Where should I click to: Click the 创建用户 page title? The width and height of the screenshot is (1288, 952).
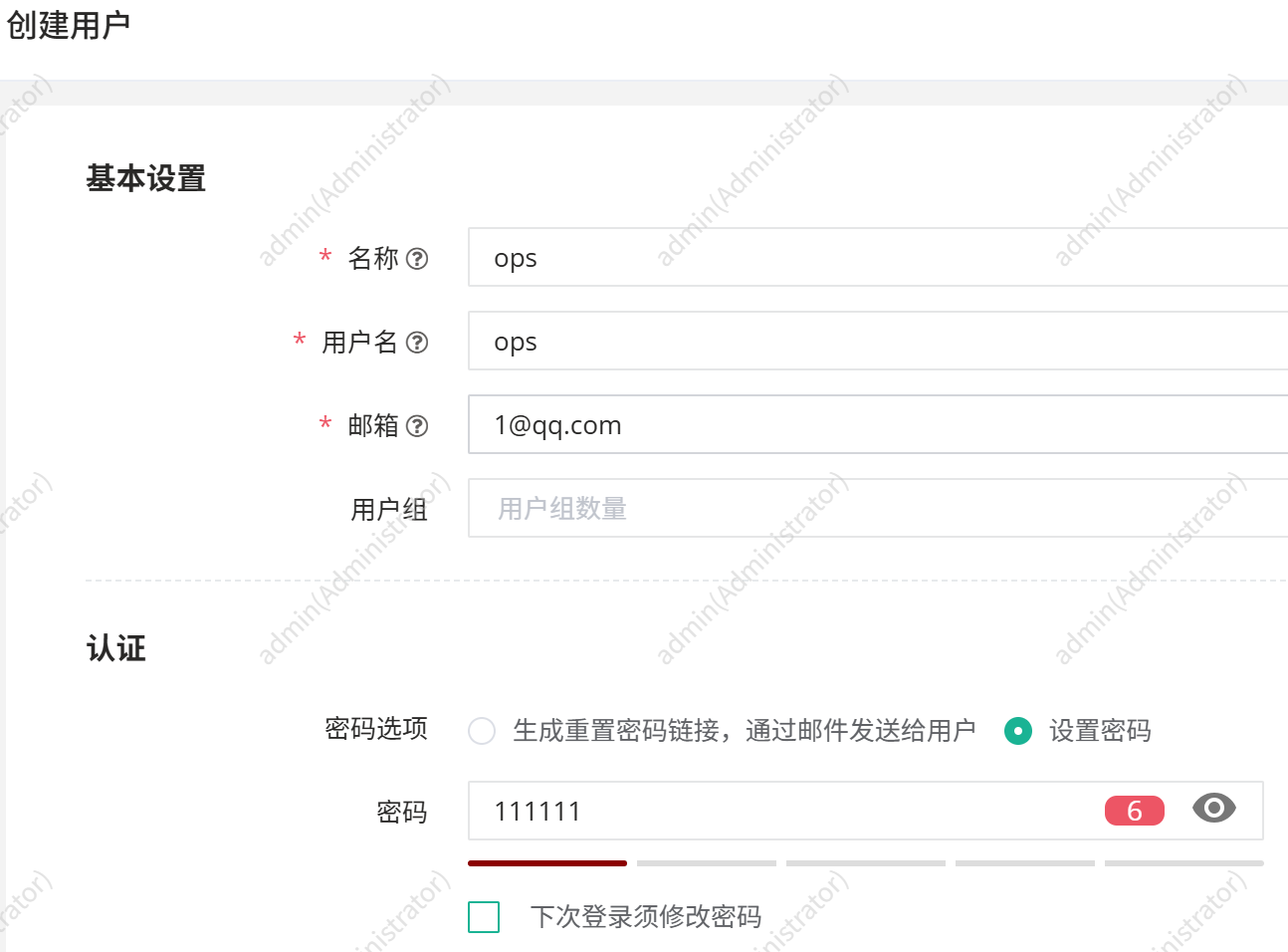68,25
